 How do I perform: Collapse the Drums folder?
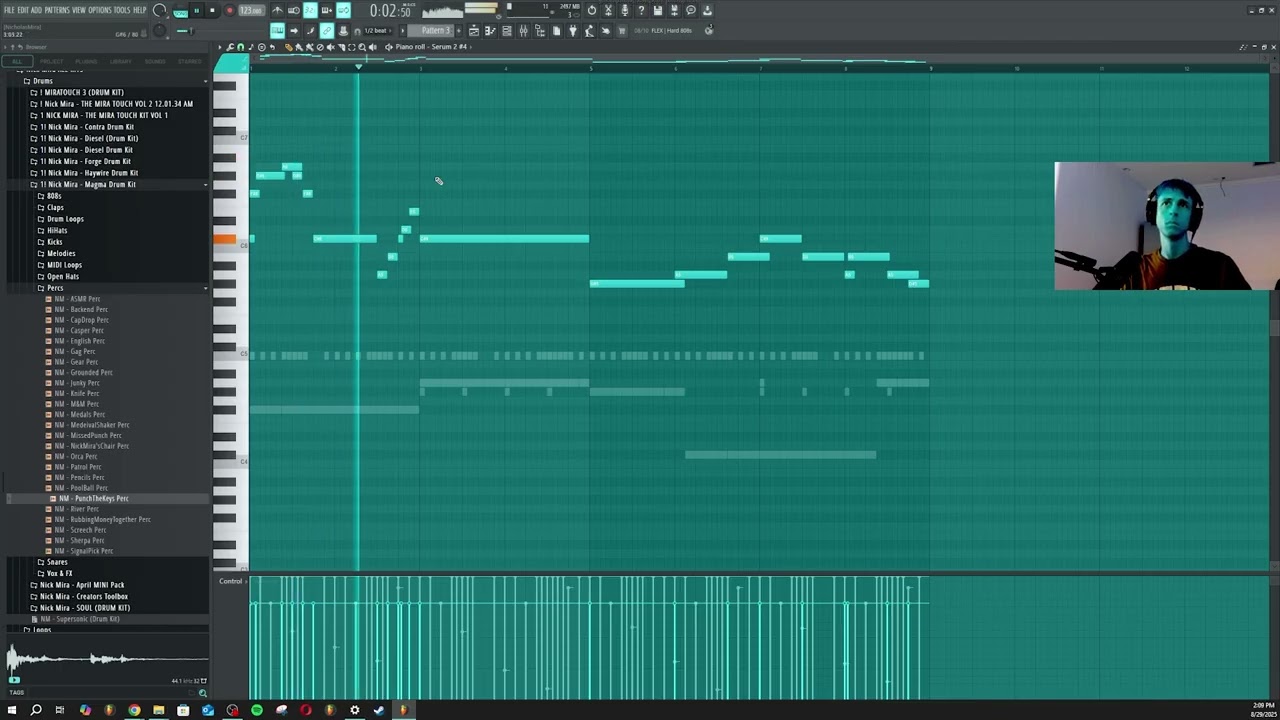tap(43, 81)
